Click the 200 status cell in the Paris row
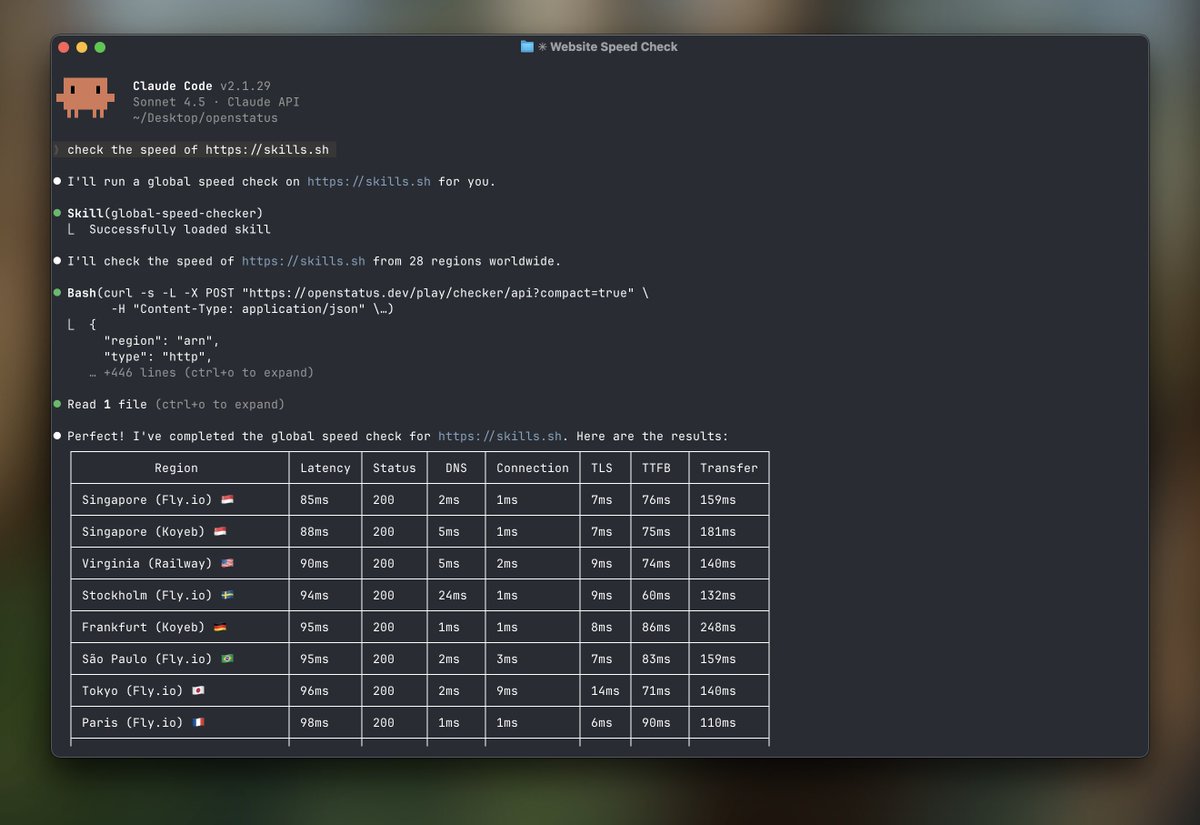The image size is (1200, 825). pos(384,723)
